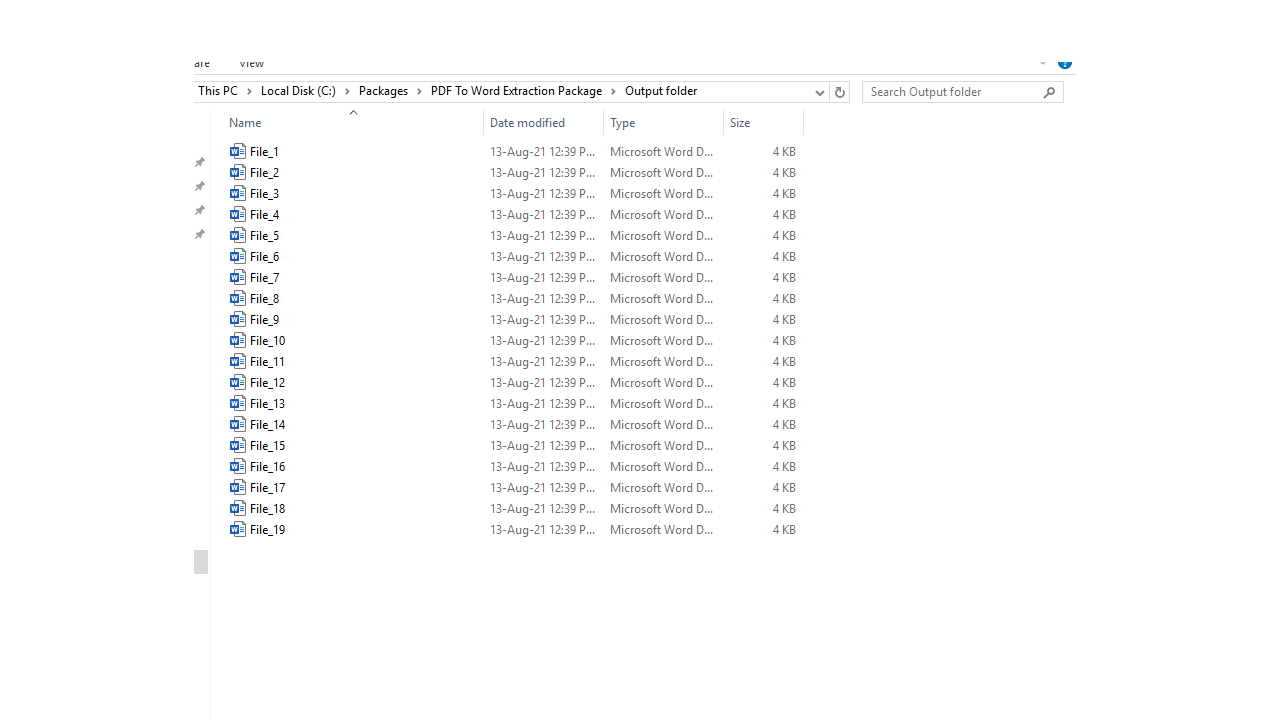1280x720 pixels.
Task: Click the date modified cell of File_17
Action: click(543, 488)
